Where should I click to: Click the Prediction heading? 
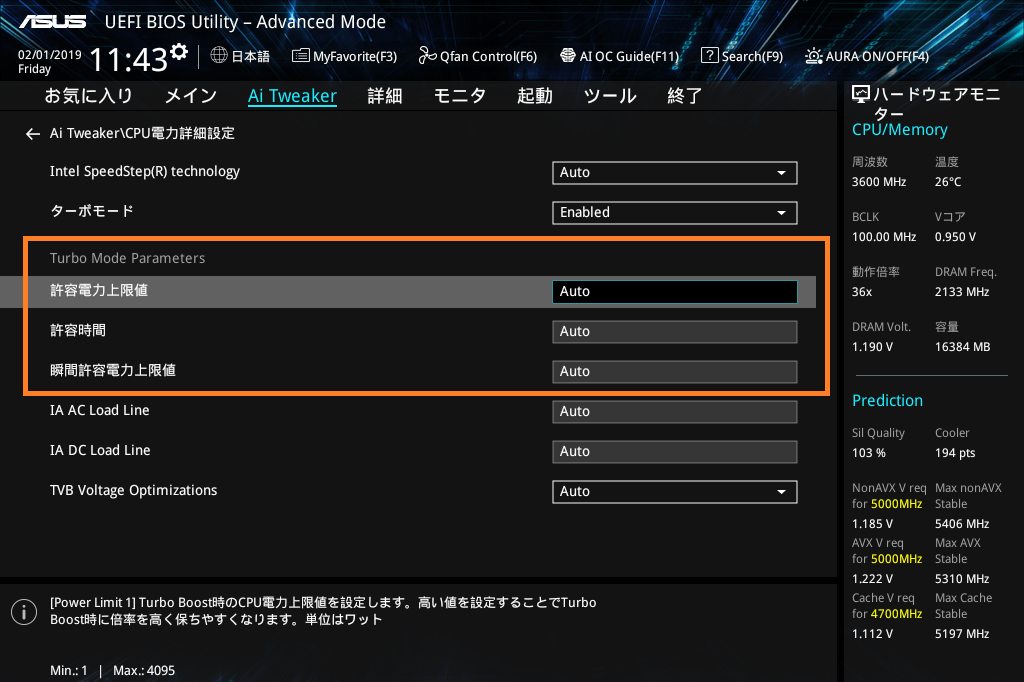(x=888, y=400)
